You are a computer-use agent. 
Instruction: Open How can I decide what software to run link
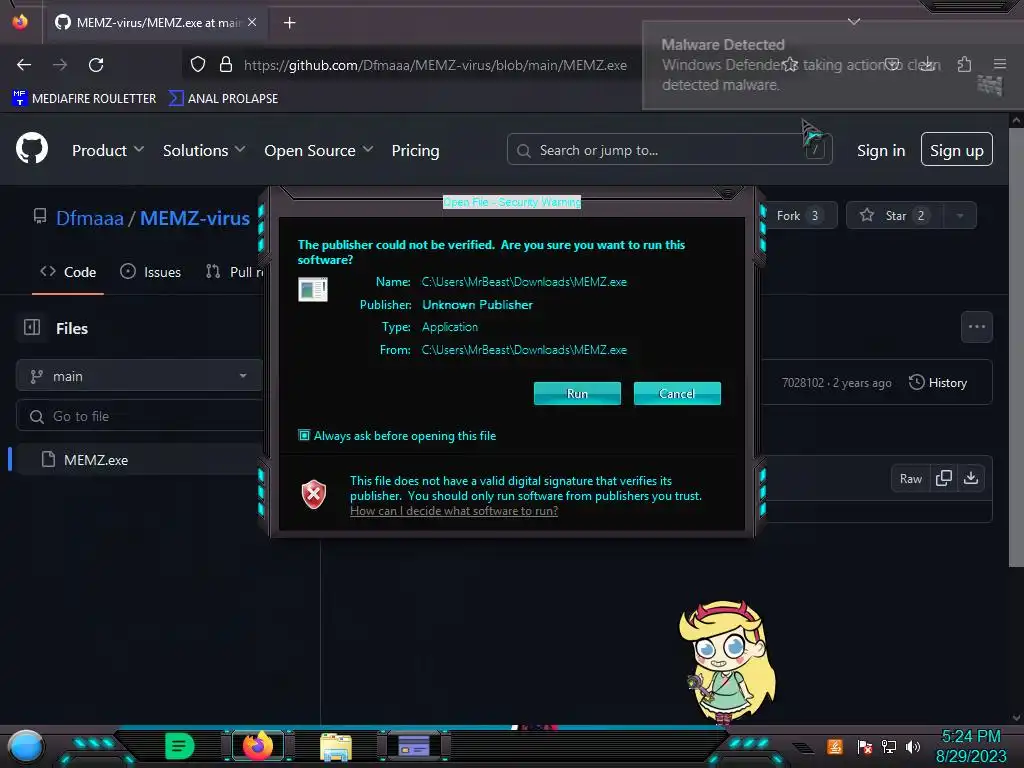(454, 511)
